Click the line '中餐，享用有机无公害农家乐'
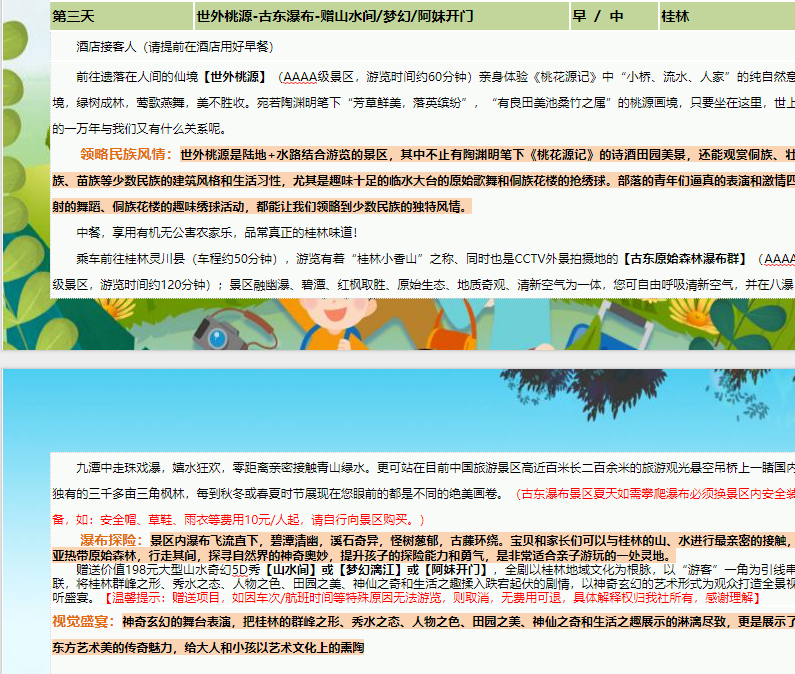795x674 pixels. [217, 233]
